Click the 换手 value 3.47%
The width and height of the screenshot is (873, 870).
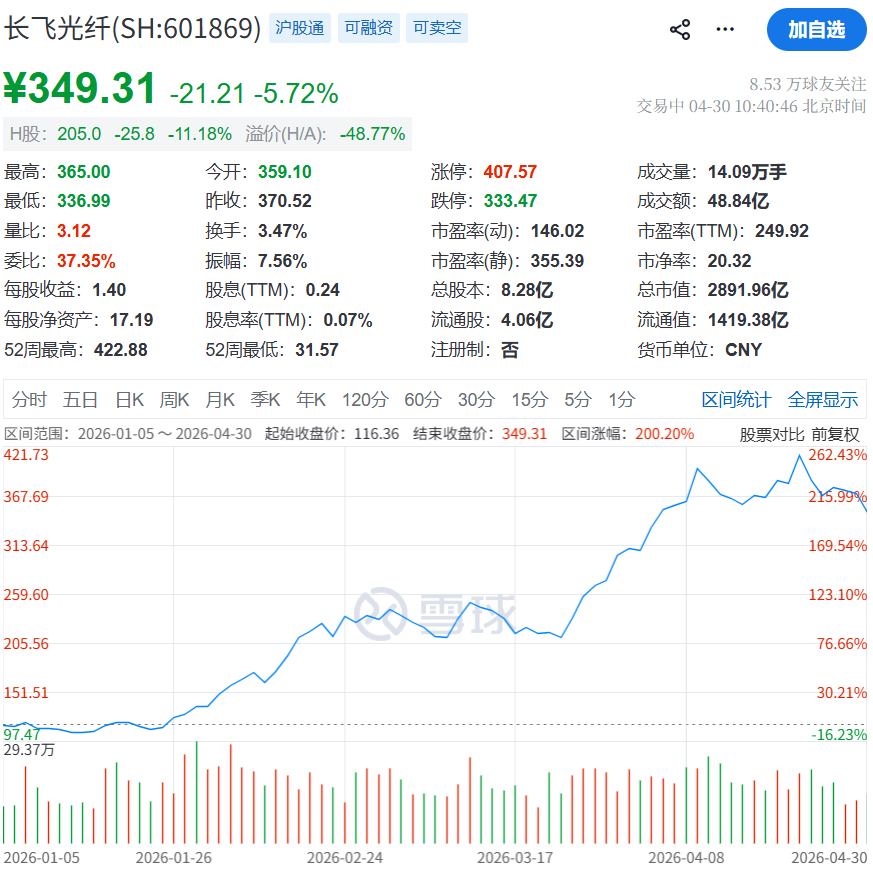282,230
